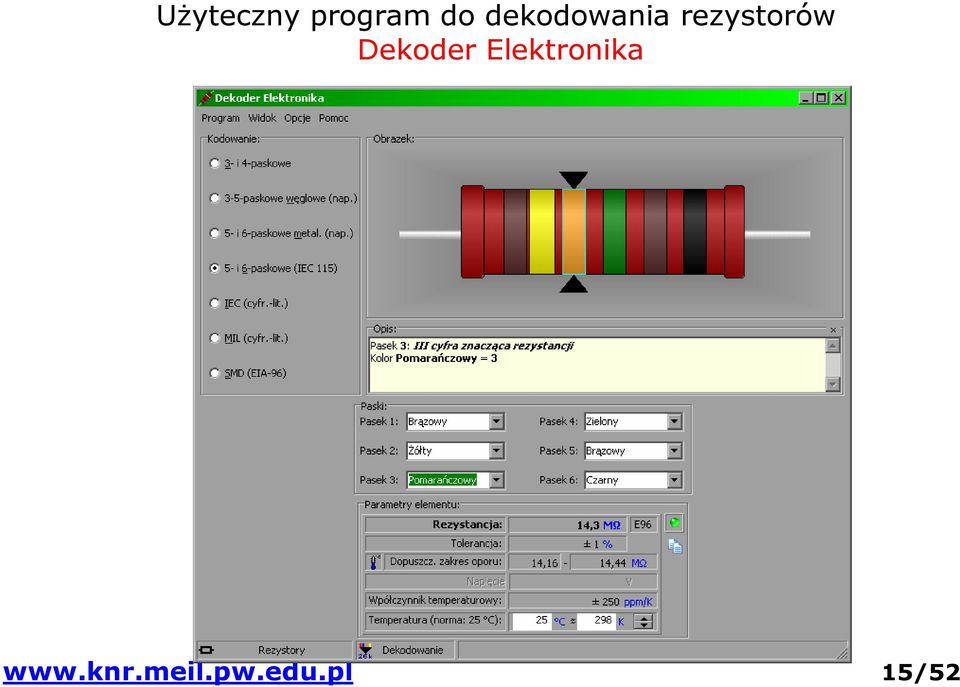The width and height of the screenshot is (960, 687).
Task: Click the E96 series button
Action: click(x=643, y=525)
